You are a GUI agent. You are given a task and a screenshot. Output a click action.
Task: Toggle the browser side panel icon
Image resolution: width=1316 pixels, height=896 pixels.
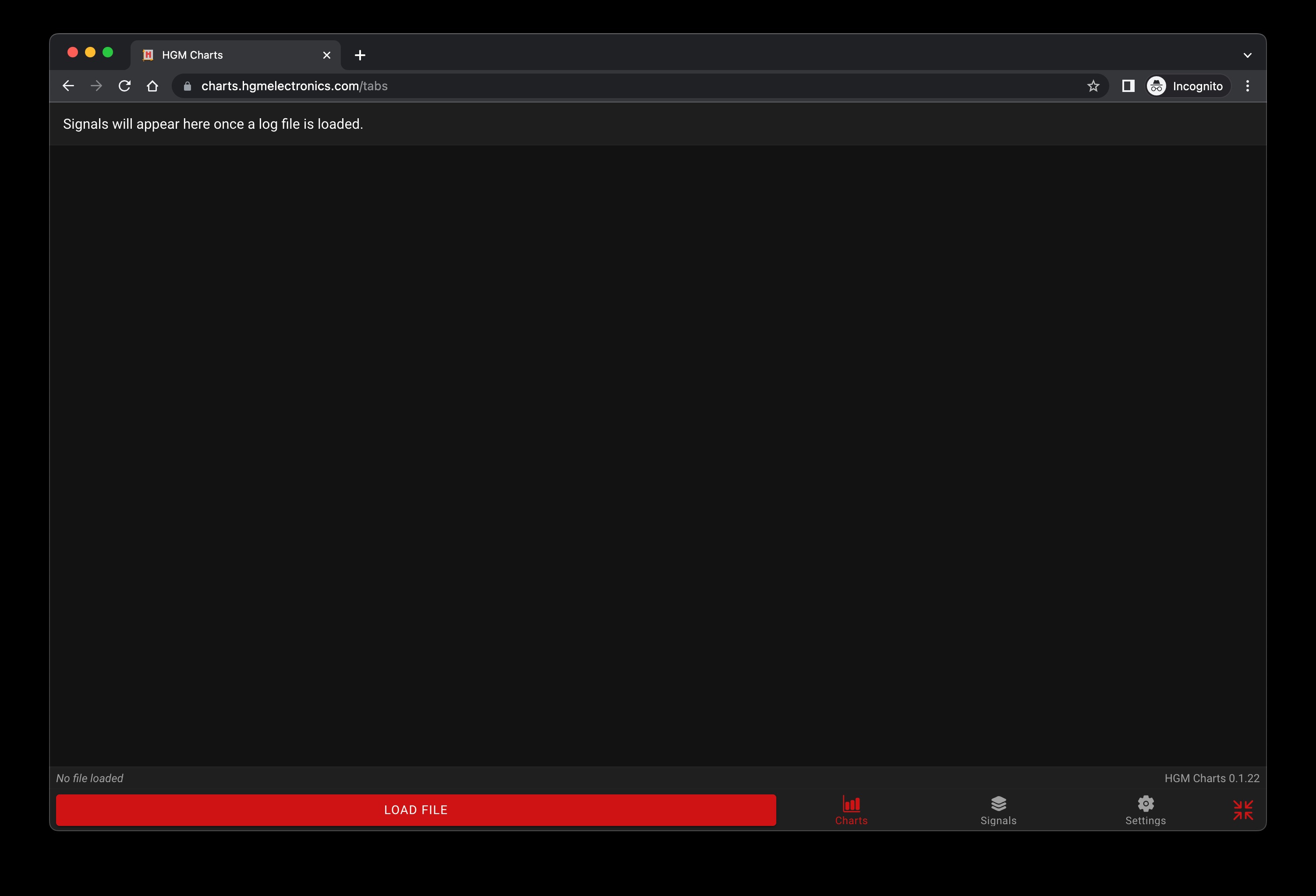pyautogui.click(x=1128, y=86)
